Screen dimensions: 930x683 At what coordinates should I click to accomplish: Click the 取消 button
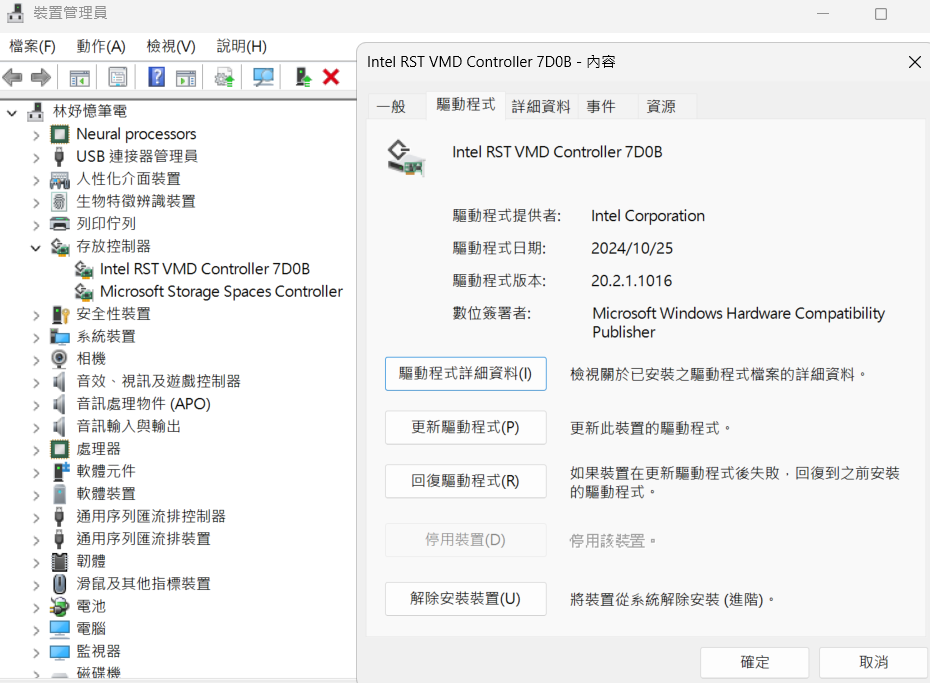pos(874,662)
